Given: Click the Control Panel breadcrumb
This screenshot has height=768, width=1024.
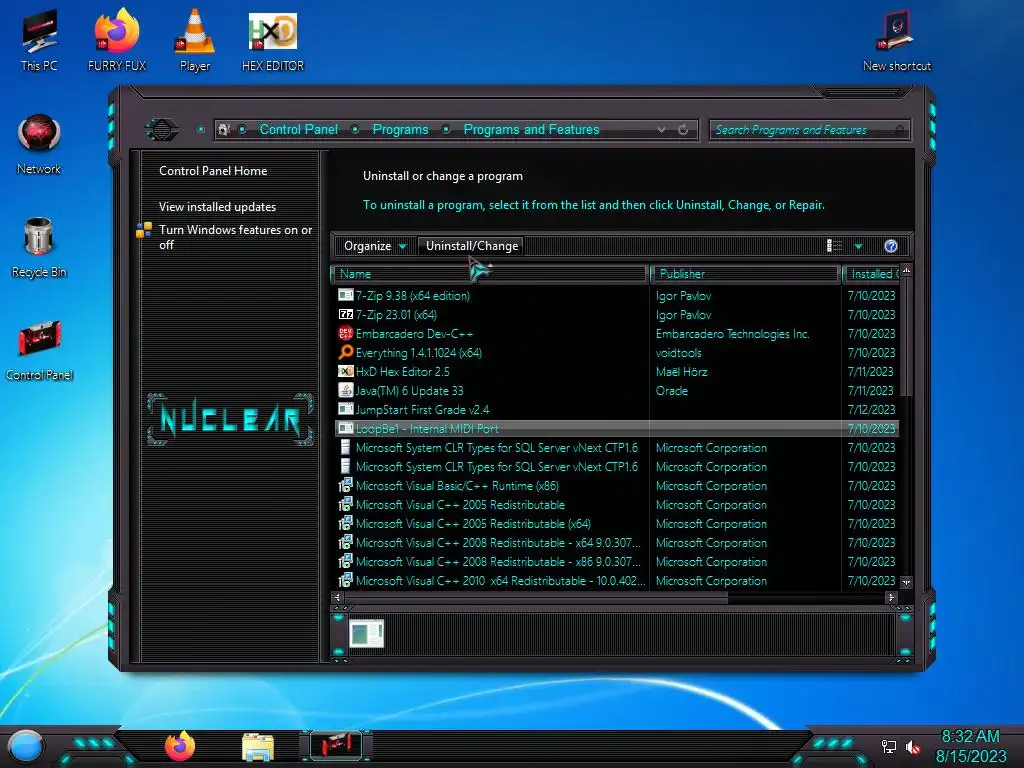Looking at the screenshot, I should [x=299, y=129].
